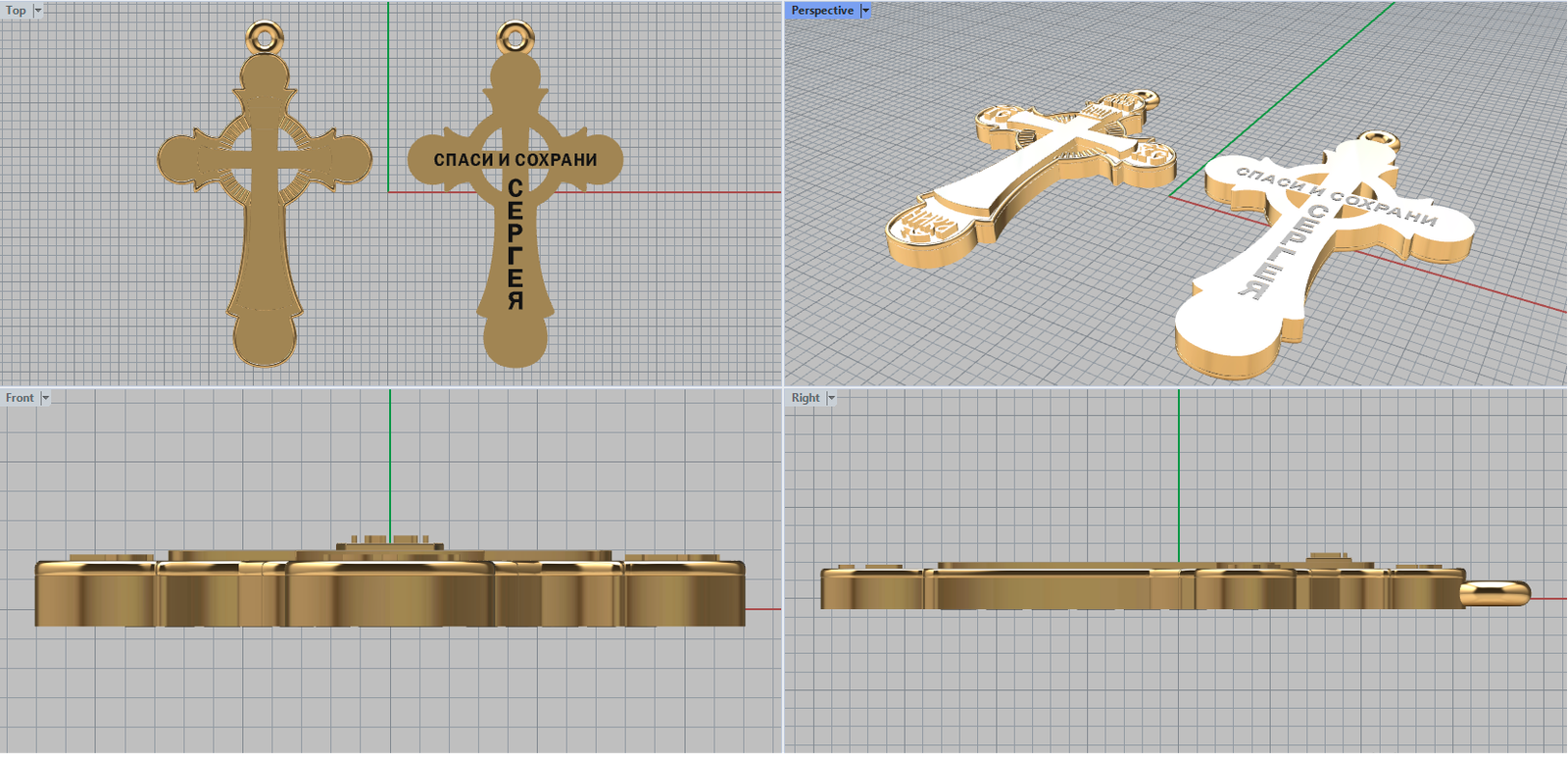
Task: Click the raised center detail in Front view
Action: coord(389,542)
